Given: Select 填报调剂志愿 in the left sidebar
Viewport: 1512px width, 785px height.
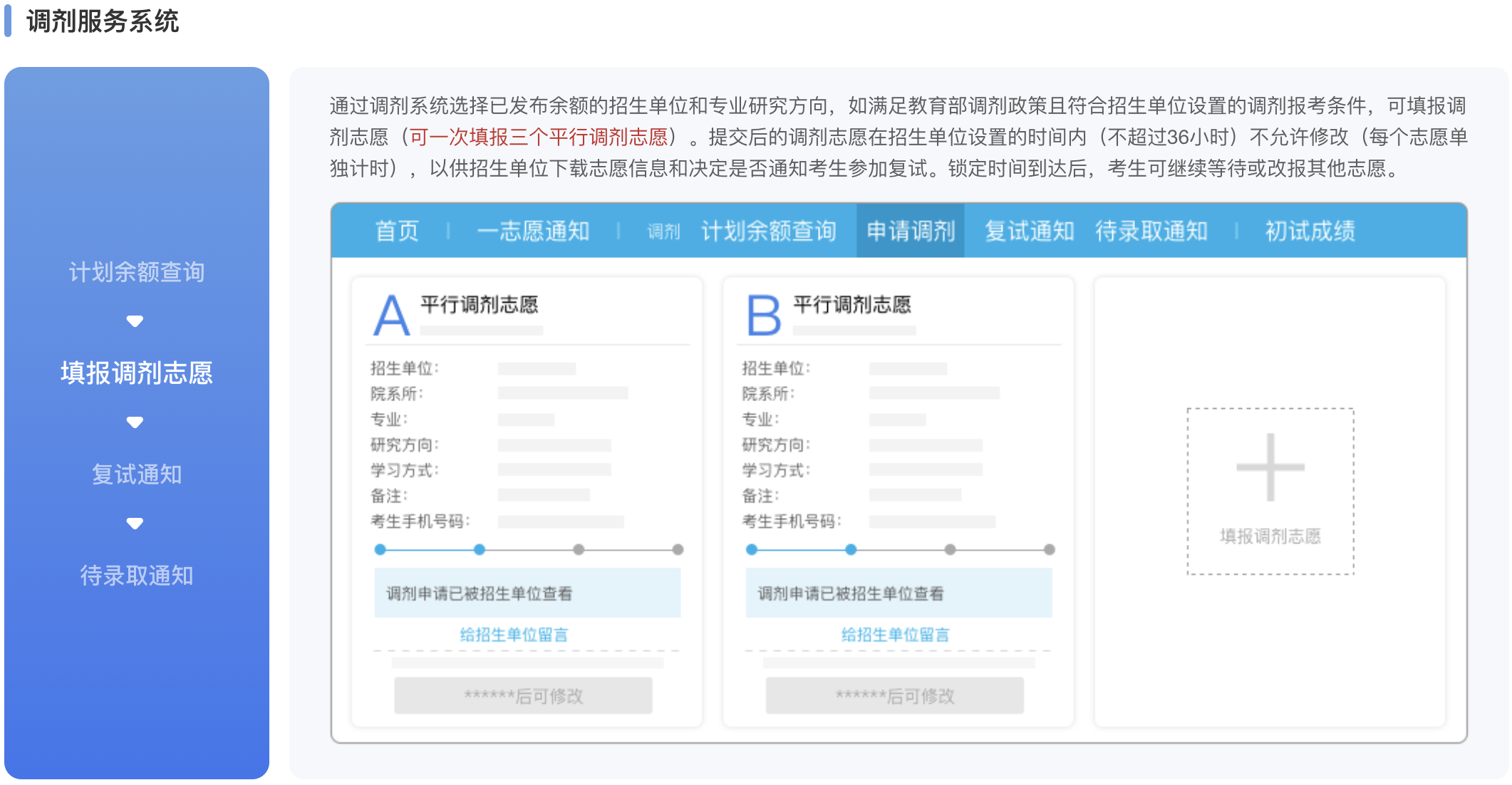Looking at the screenshot, I should tap(136, 373).
